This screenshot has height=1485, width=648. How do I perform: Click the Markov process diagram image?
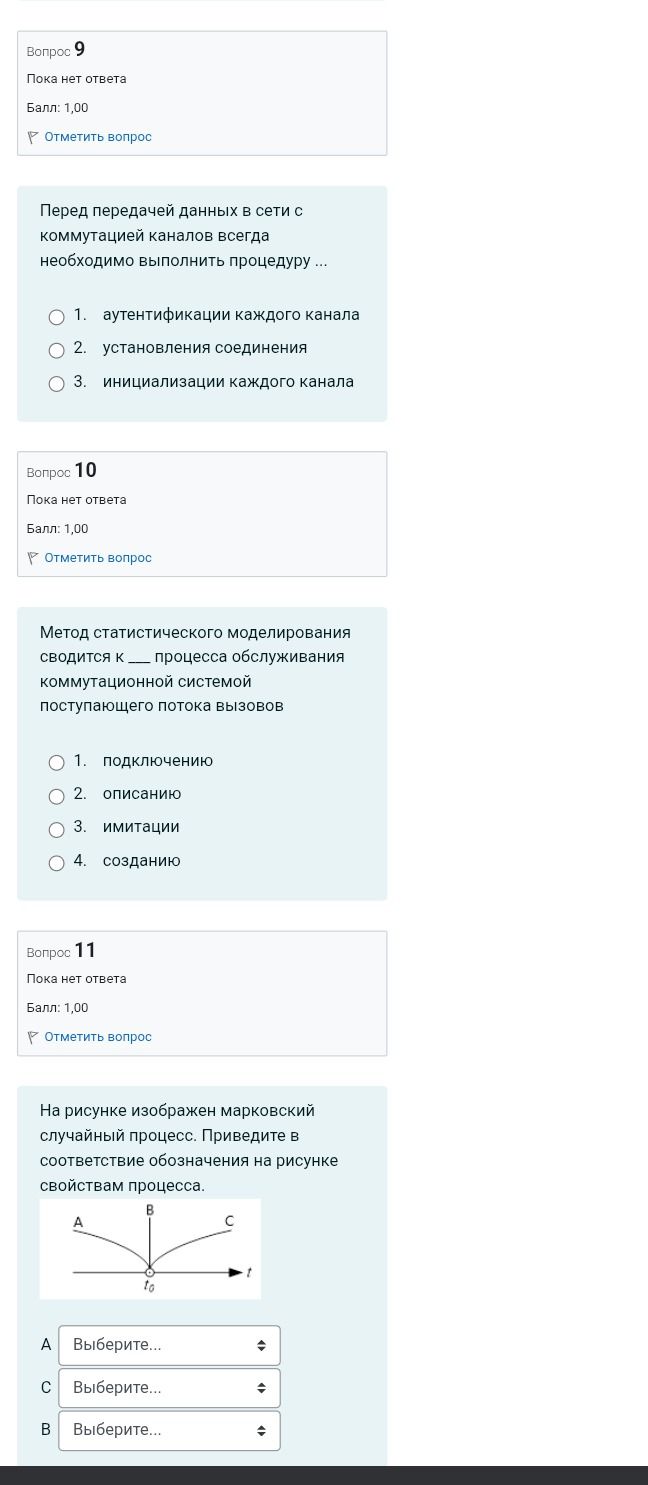pos(150,1249)
